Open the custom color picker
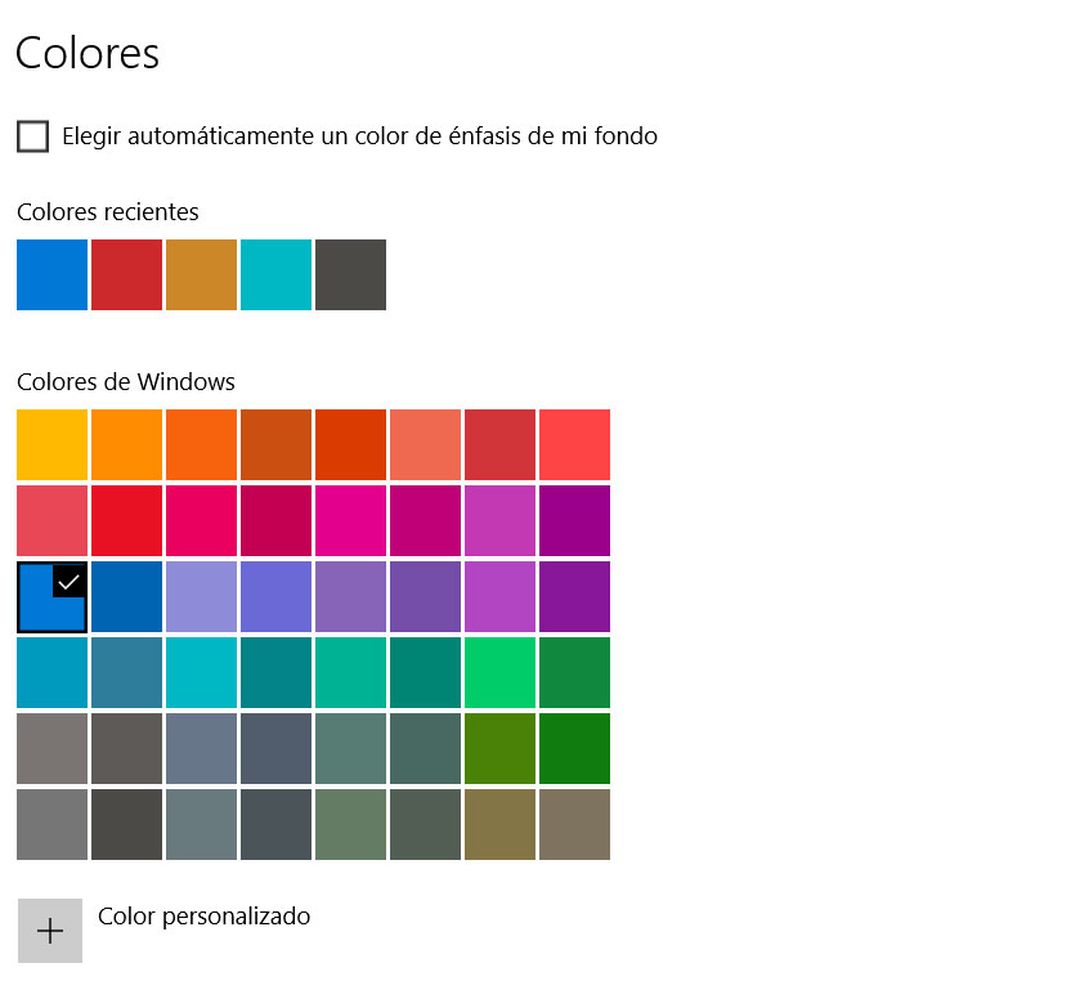 pyautogui.click(x=50, y=930)
